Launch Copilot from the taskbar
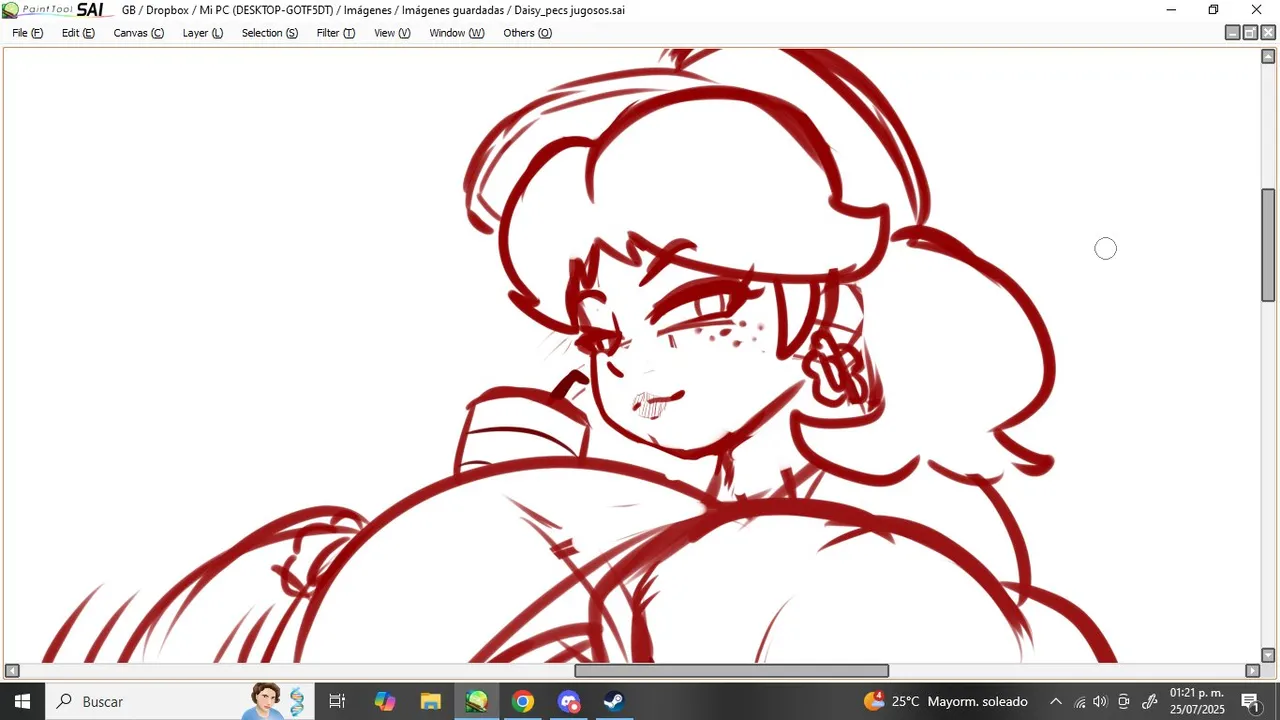Viewport: 1280px width, 720px height. (385, 701)
